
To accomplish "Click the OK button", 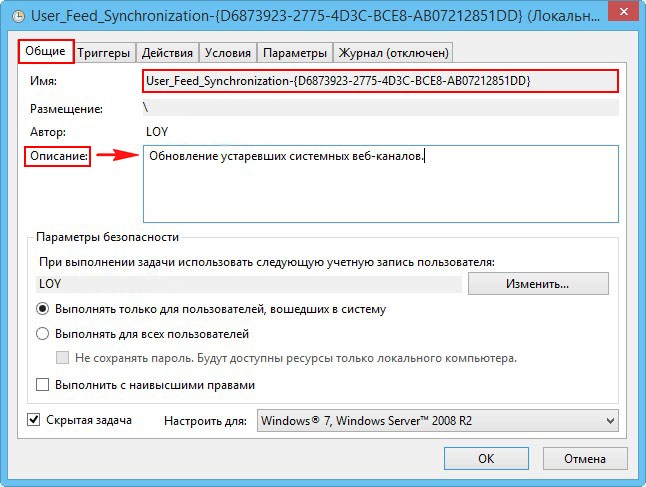I will 485,458.
